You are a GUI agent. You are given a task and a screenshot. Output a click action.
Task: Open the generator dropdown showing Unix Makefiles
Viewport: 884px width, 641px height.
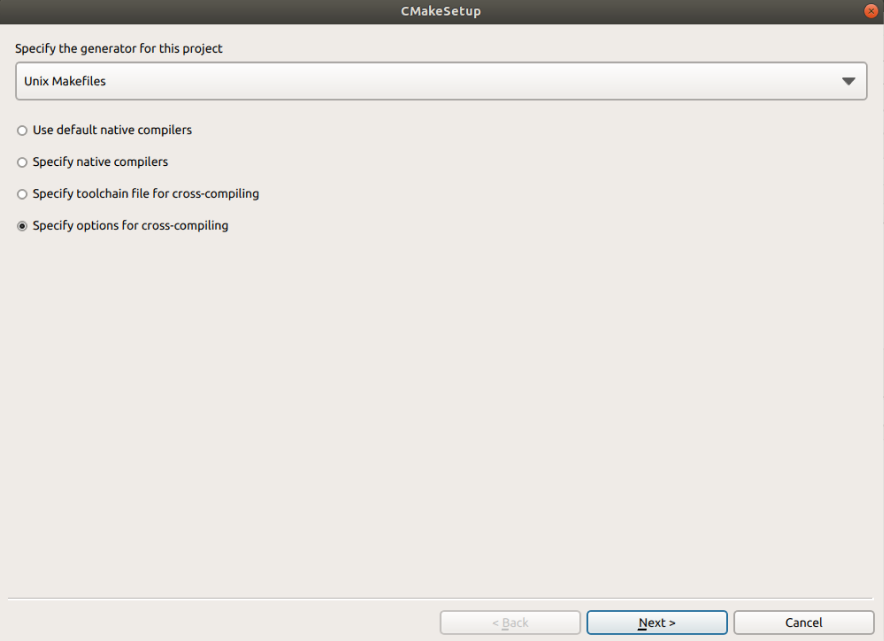coord(441,81)
